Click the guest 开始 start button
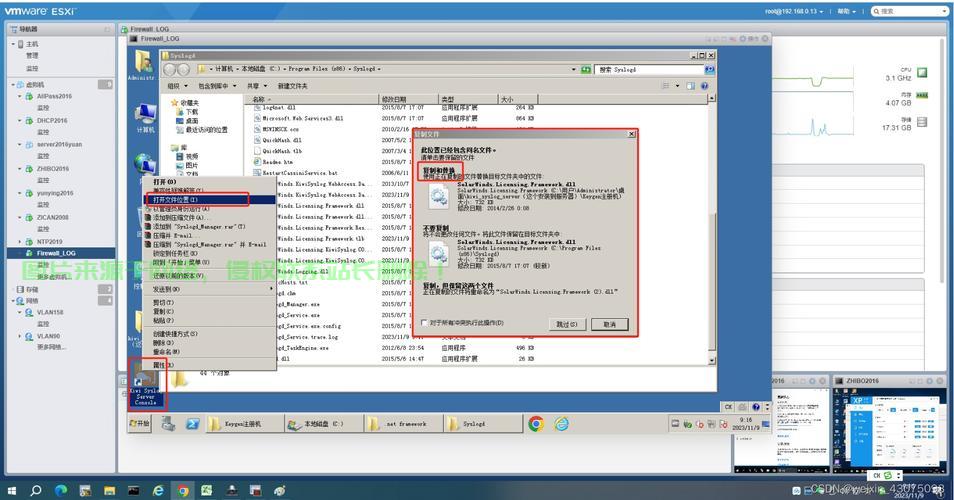 pos(139,423)
